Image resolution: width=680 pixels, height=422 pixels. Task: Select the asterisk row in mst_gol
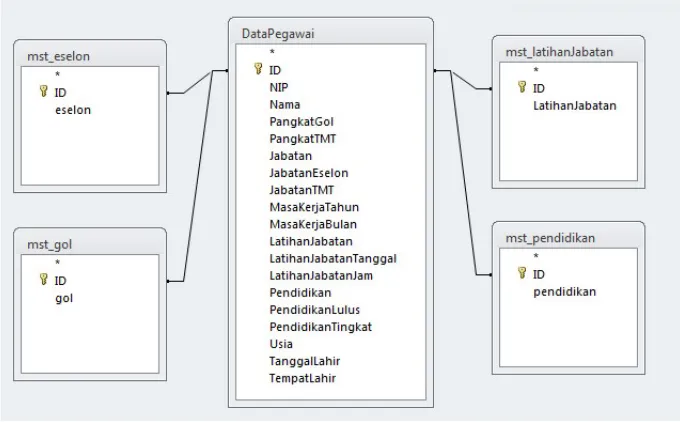[90, 263]
